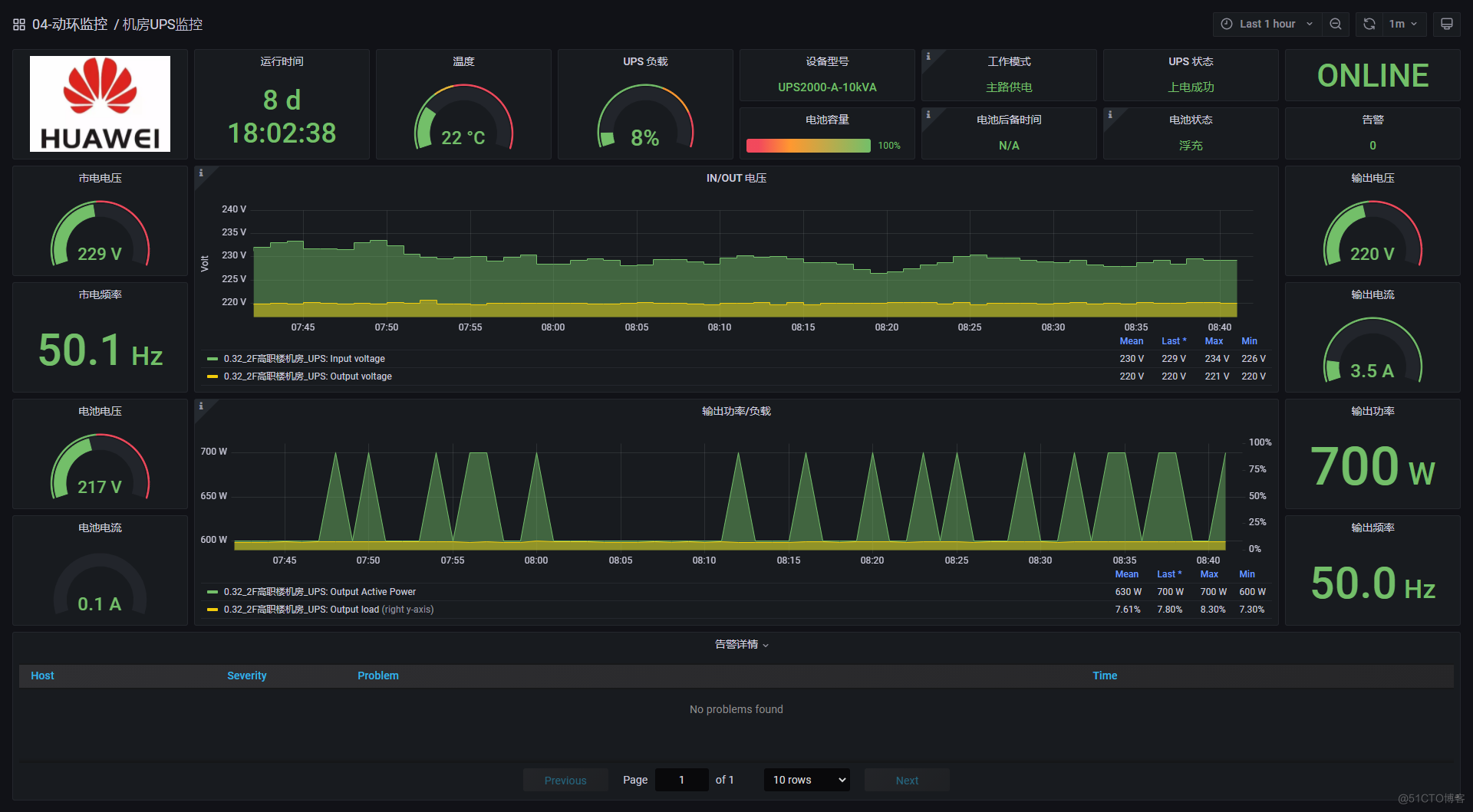Sort alerts by Host column
This screenshot has height=812, width=1473.
pyautogui.click(x=42, y=676)
